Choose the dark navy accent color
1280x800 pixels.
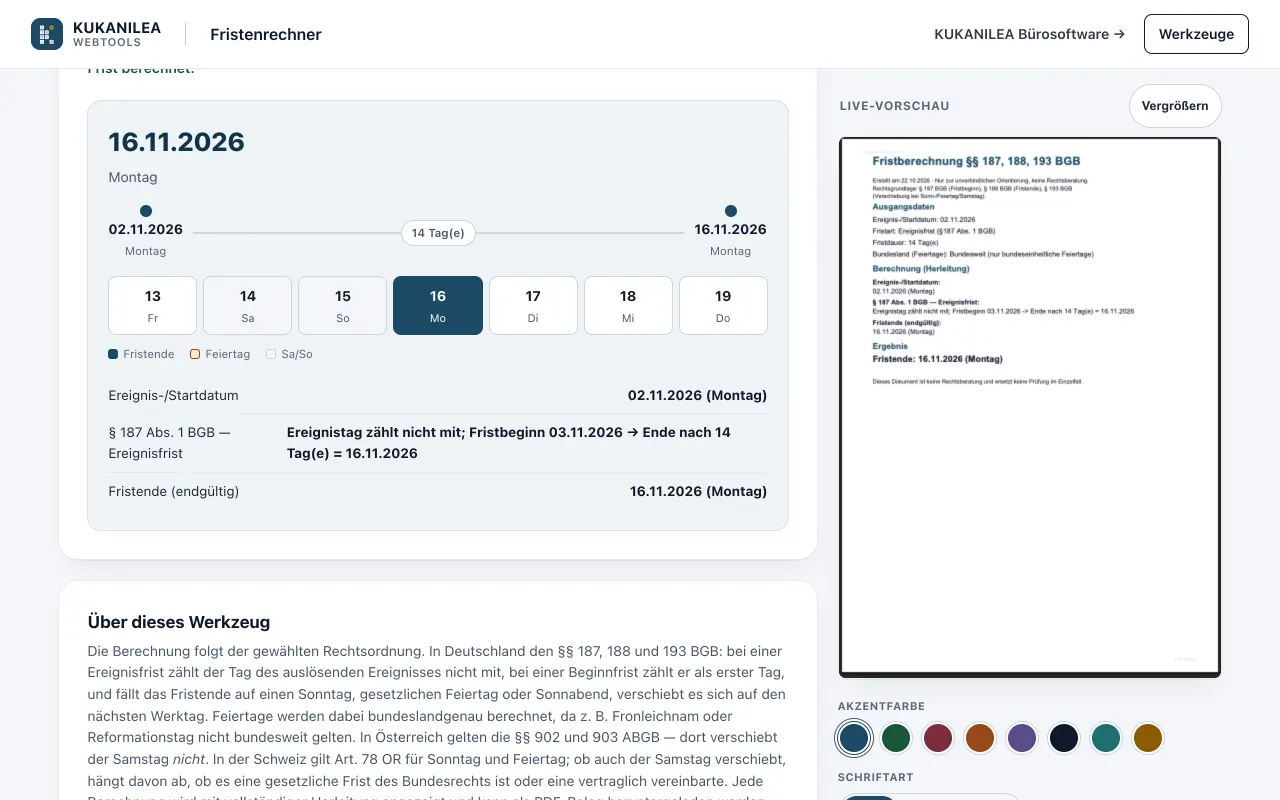[x=1064, y=738]
